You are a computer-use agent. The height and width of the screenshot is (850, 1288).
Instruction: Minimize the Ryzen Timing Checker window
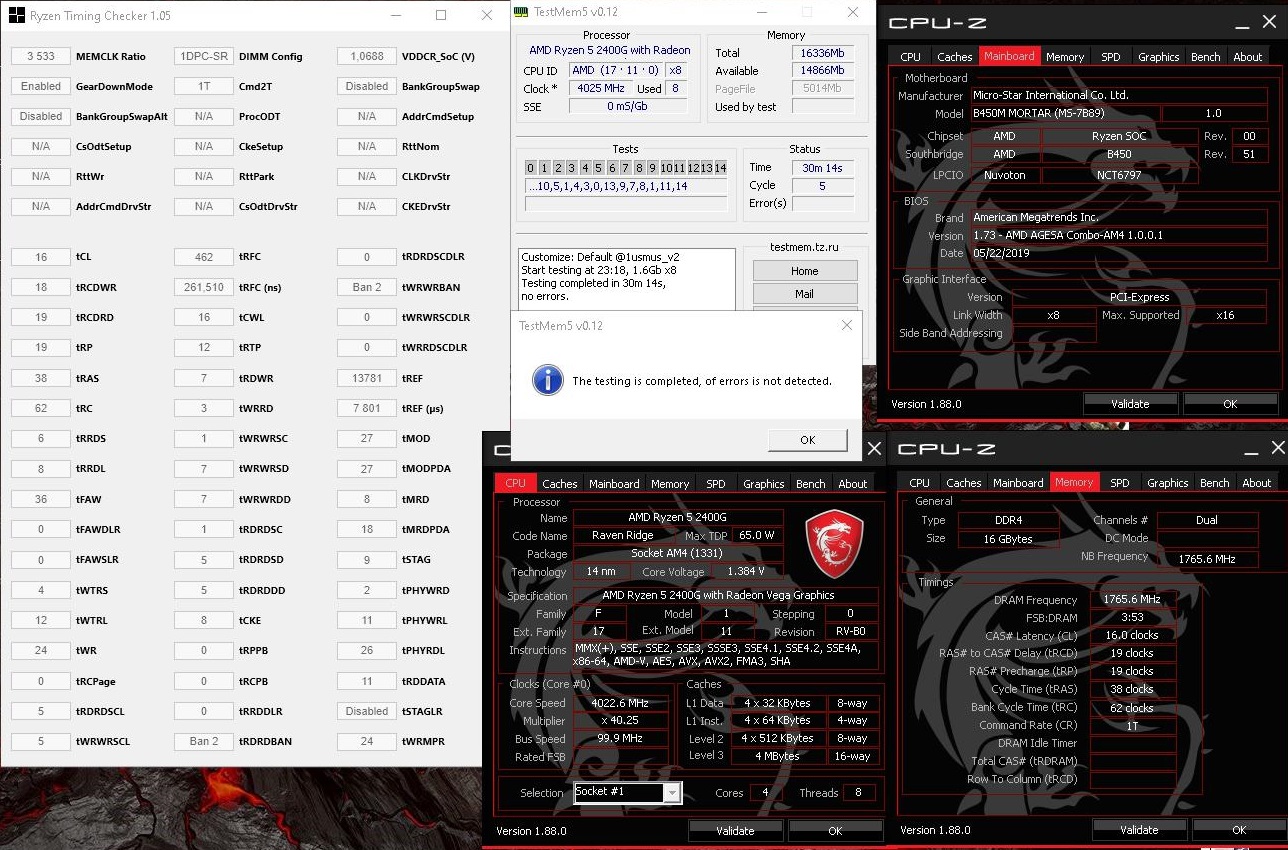pos(396,16)
